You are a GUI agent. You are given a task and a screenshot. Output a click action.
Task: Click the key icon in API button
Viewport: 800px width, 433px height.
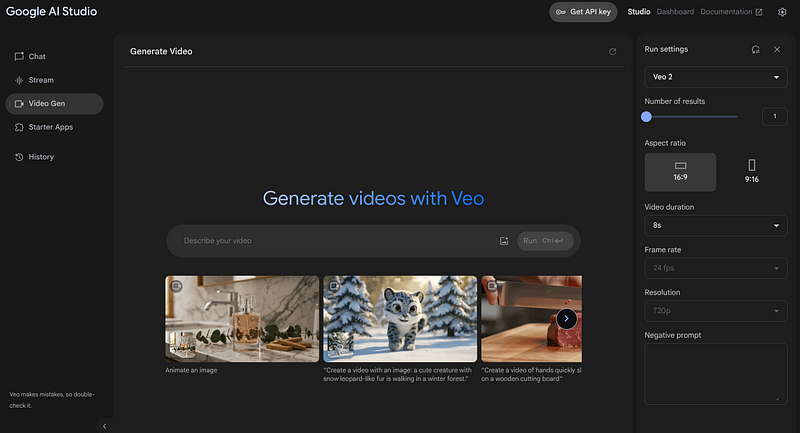click(x=560, y=12)
